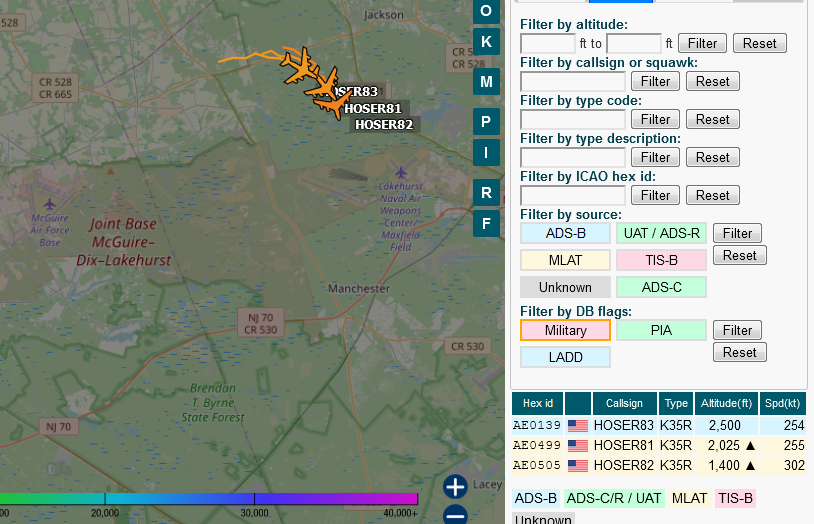
Task: Apply the altitude Filter button
Action: [702, 43]
